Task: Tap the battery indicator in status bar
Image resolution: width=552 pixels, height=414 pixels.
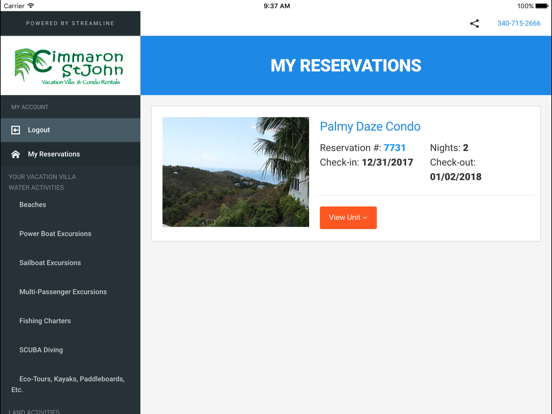Action: tap(541, 6)
